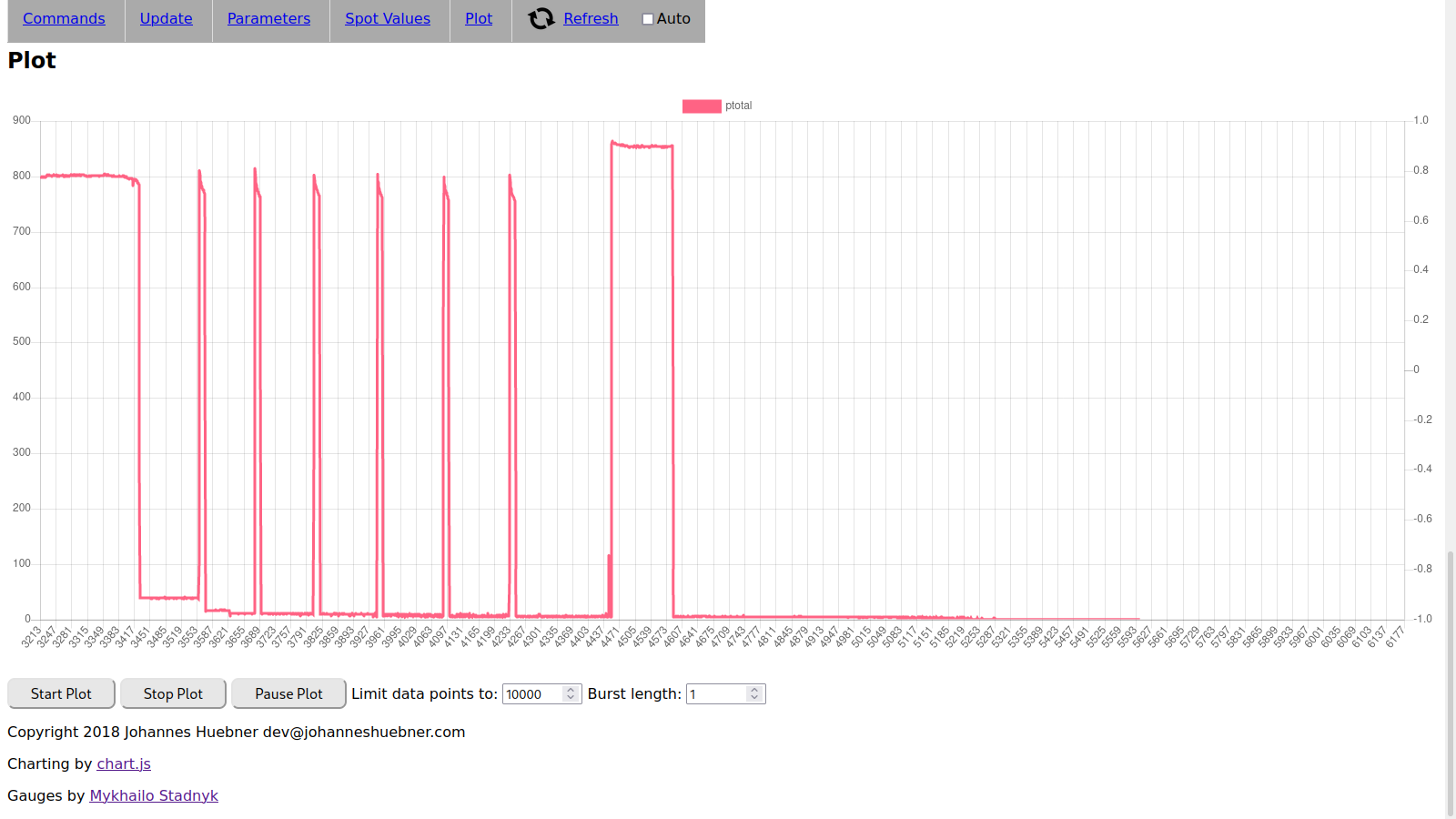Go to the Update tab
The width and height of the screenshot is (1456, 819).
(166, 18)
